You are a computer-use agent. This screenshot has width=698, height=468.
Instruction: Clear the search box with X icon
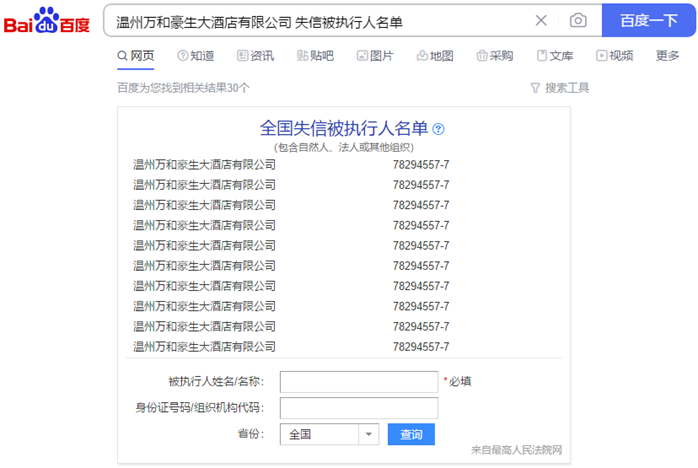[x=541, y=20]
